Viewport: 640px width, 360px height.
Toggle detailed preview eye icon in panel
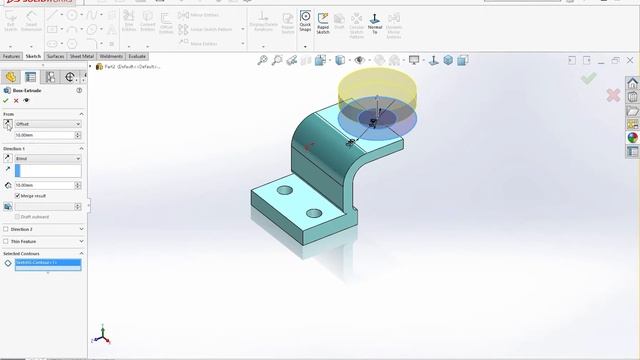point(27,100)
